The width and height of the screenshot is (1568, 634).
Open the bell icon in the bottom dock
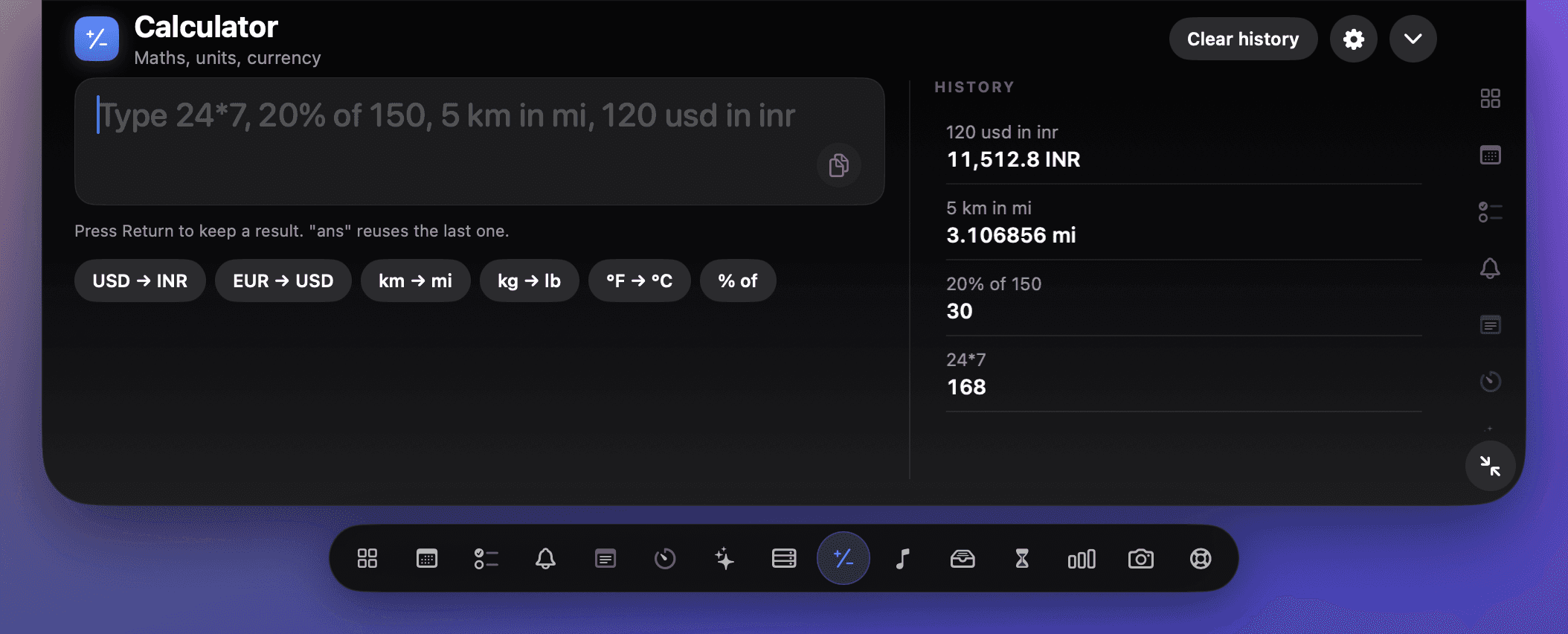click(x=546, y=559)
